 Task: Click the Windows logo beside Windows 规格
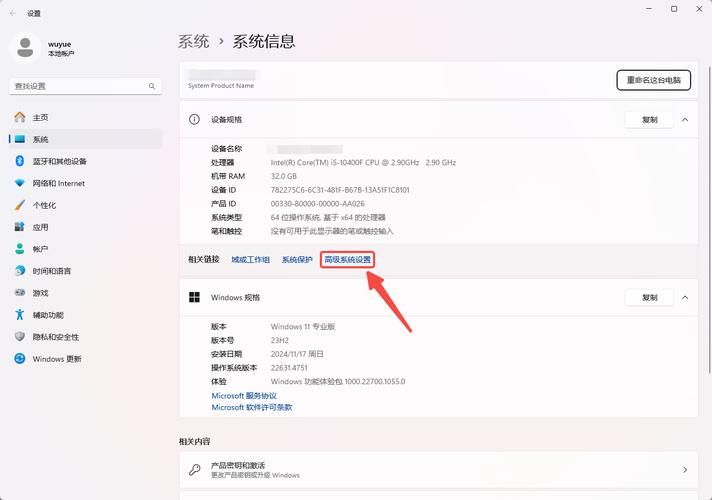pyautogui.click(x=194, y=297)
